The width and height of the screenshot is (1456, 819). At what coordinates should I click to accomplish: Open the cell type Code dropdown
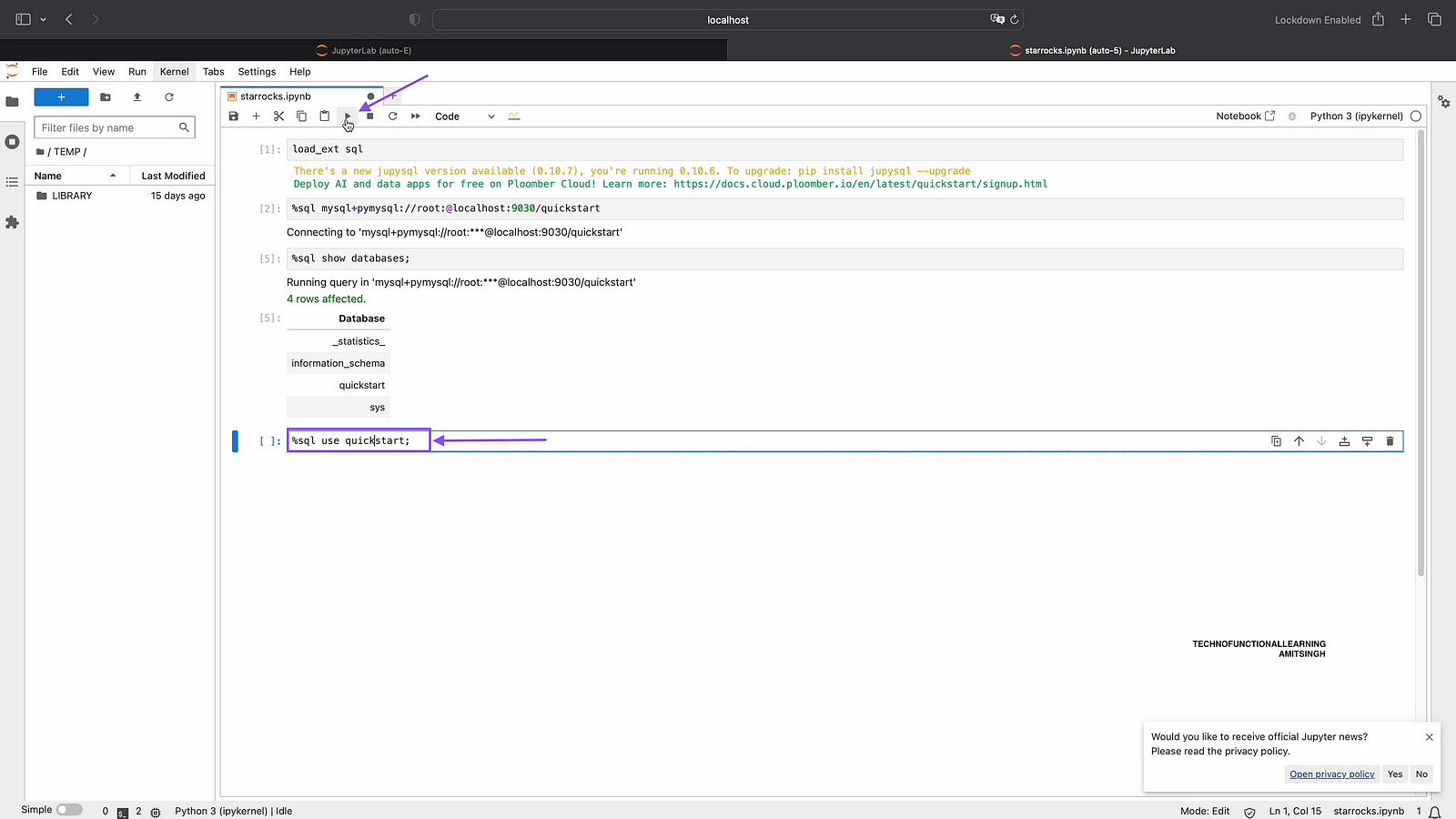coord(464,116)
